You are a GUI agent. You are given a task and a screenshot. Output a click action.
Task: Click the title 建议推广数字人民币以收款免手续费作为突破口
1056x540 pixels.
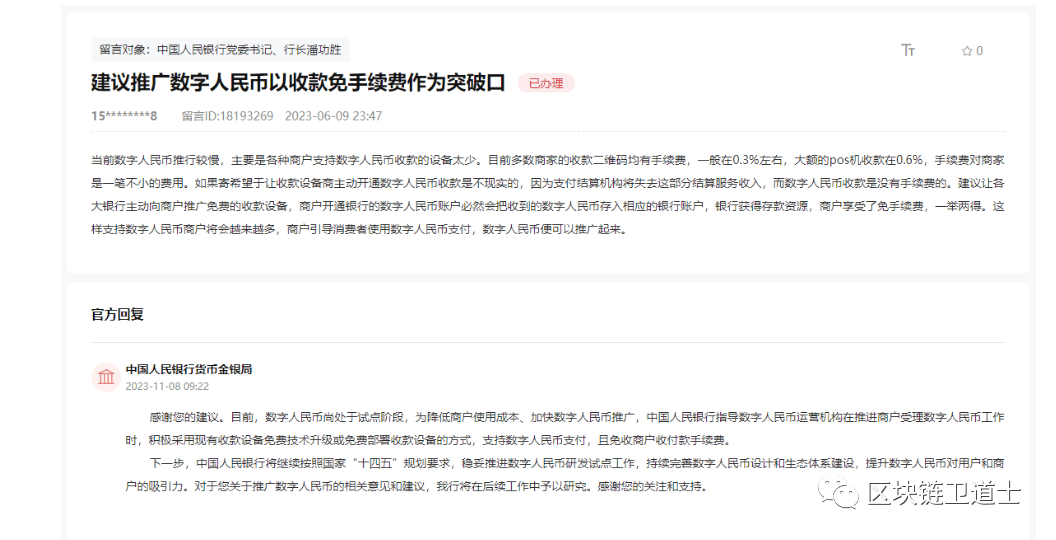tap(298, 82)
